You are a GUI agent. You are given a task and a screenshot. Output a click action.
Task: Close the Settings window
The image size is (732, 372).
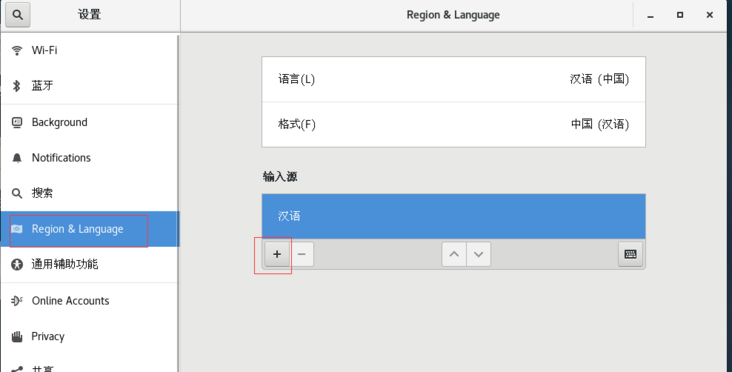point(710,15)
